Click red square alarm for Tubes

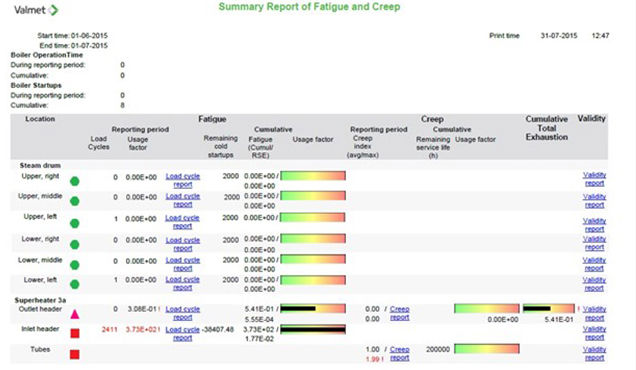75,355
